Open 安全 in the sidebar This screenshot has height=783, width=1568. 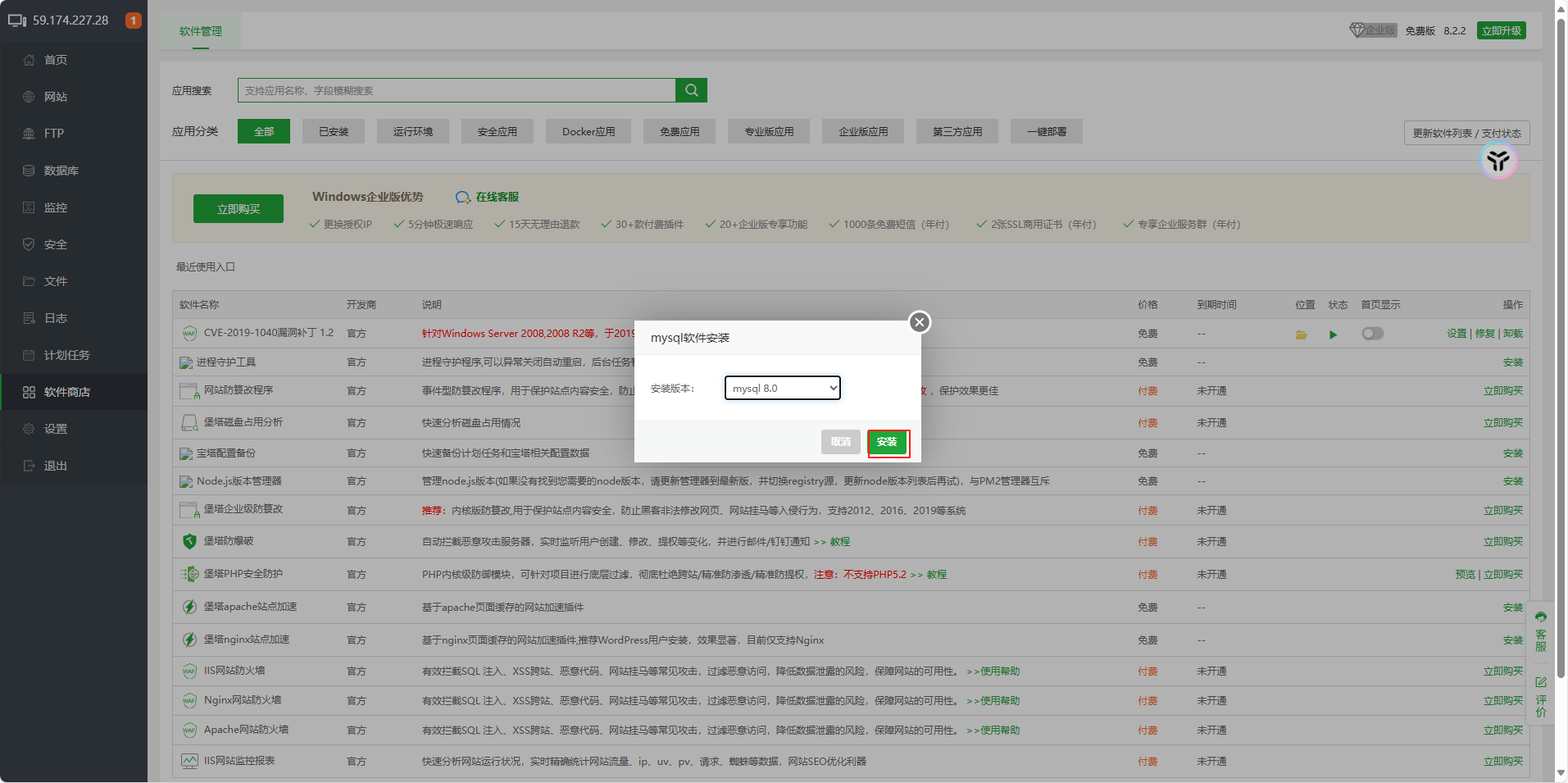(56, 244)
